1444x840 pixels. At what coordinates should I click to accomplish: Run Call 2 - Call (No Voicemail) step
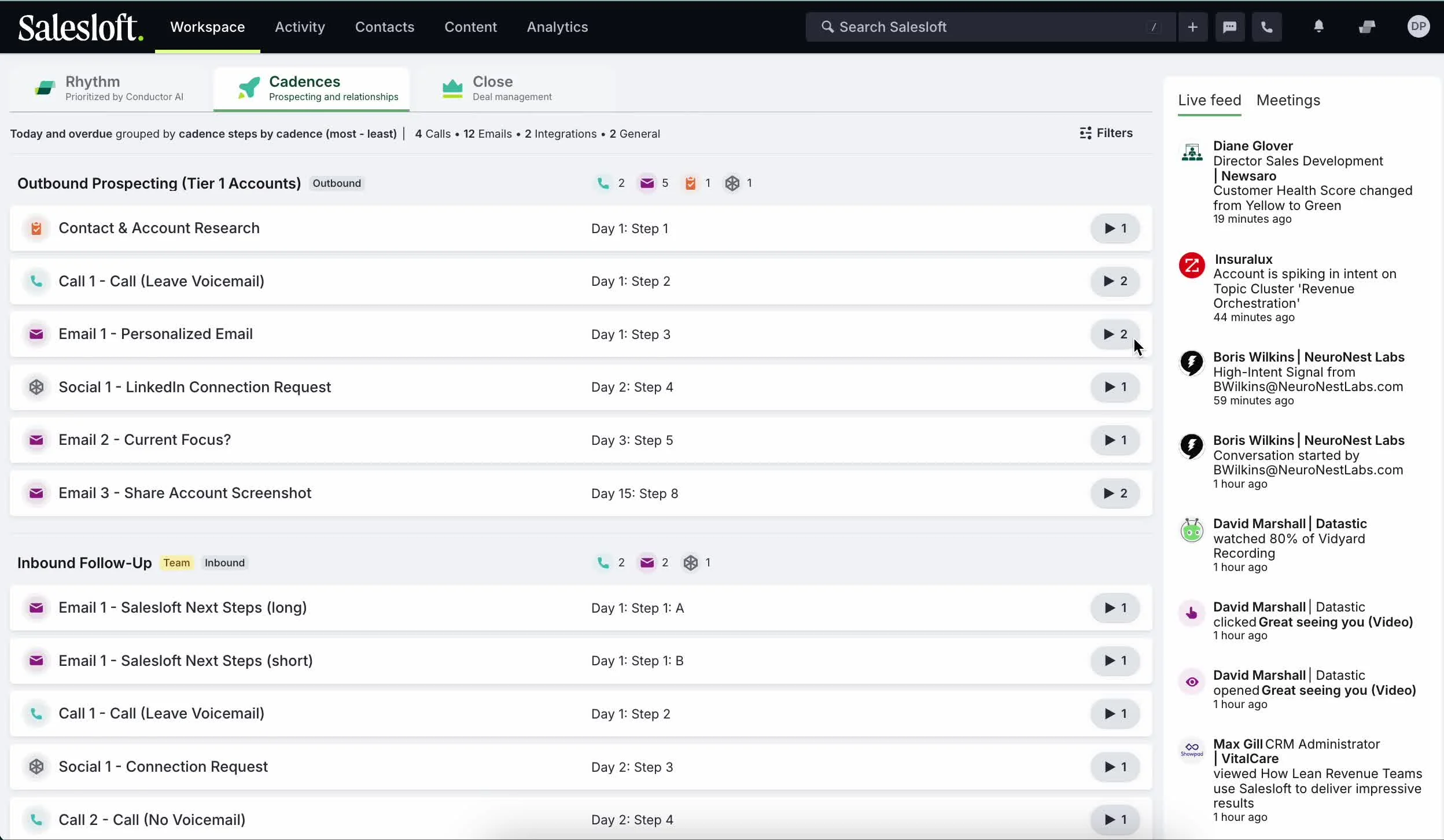pos(1115,820)
